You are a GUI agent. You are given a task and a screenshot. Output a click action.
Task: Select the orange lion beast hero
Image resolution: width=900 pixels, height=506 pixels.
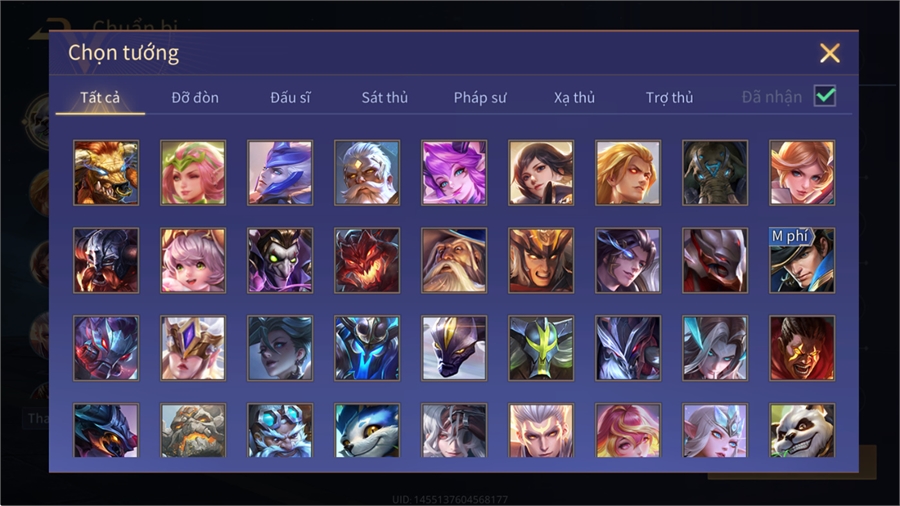(x=106, y=173)
